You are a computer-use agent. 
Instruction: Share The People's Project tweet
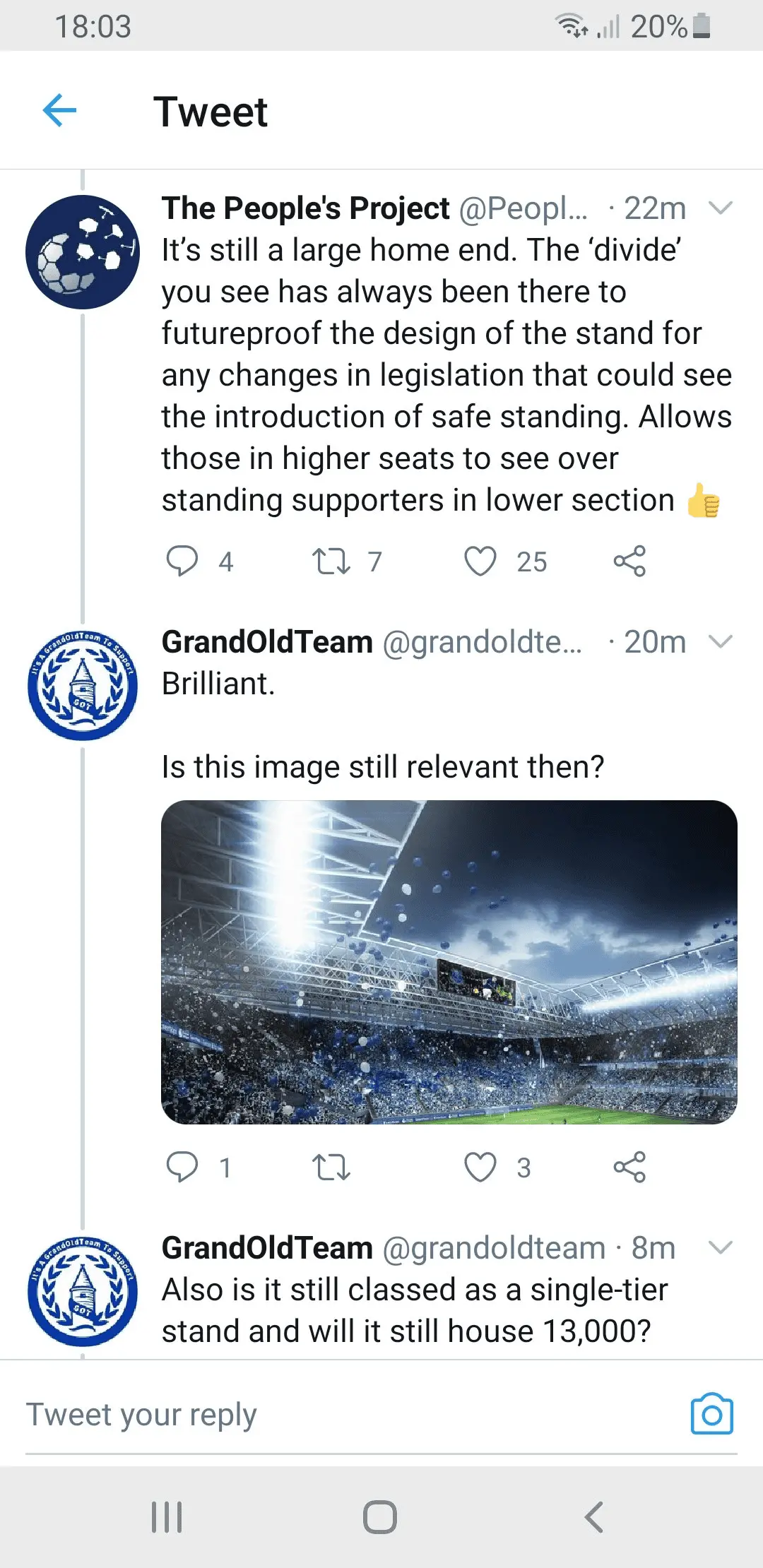629,562
